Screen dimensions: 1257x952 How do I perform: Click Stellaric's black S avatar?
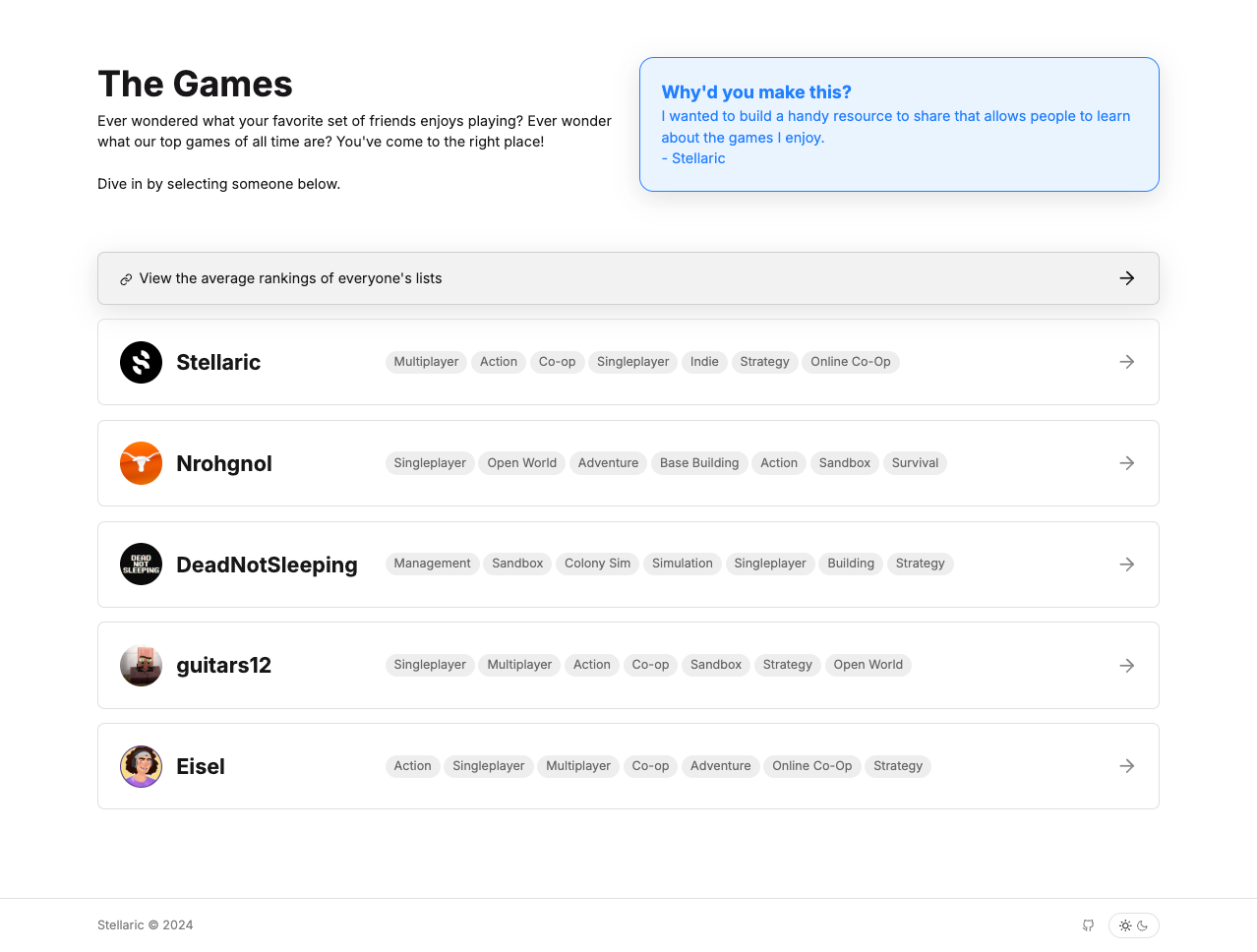[141, 362]
